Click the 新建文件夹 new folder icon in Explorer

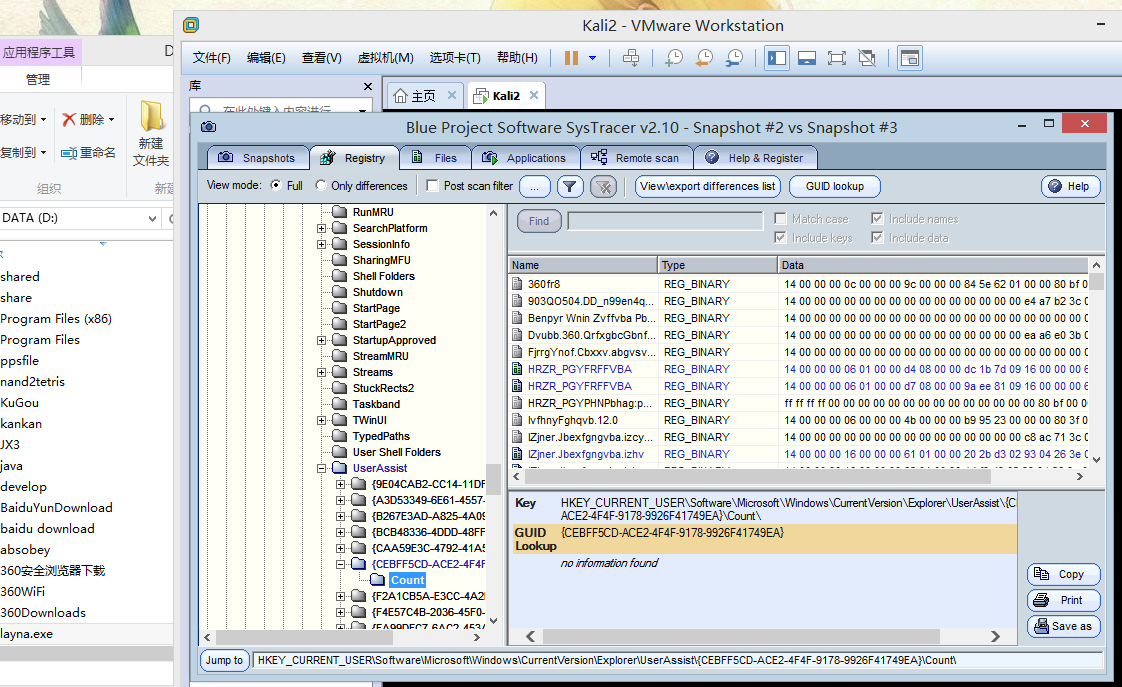[151, 116]
